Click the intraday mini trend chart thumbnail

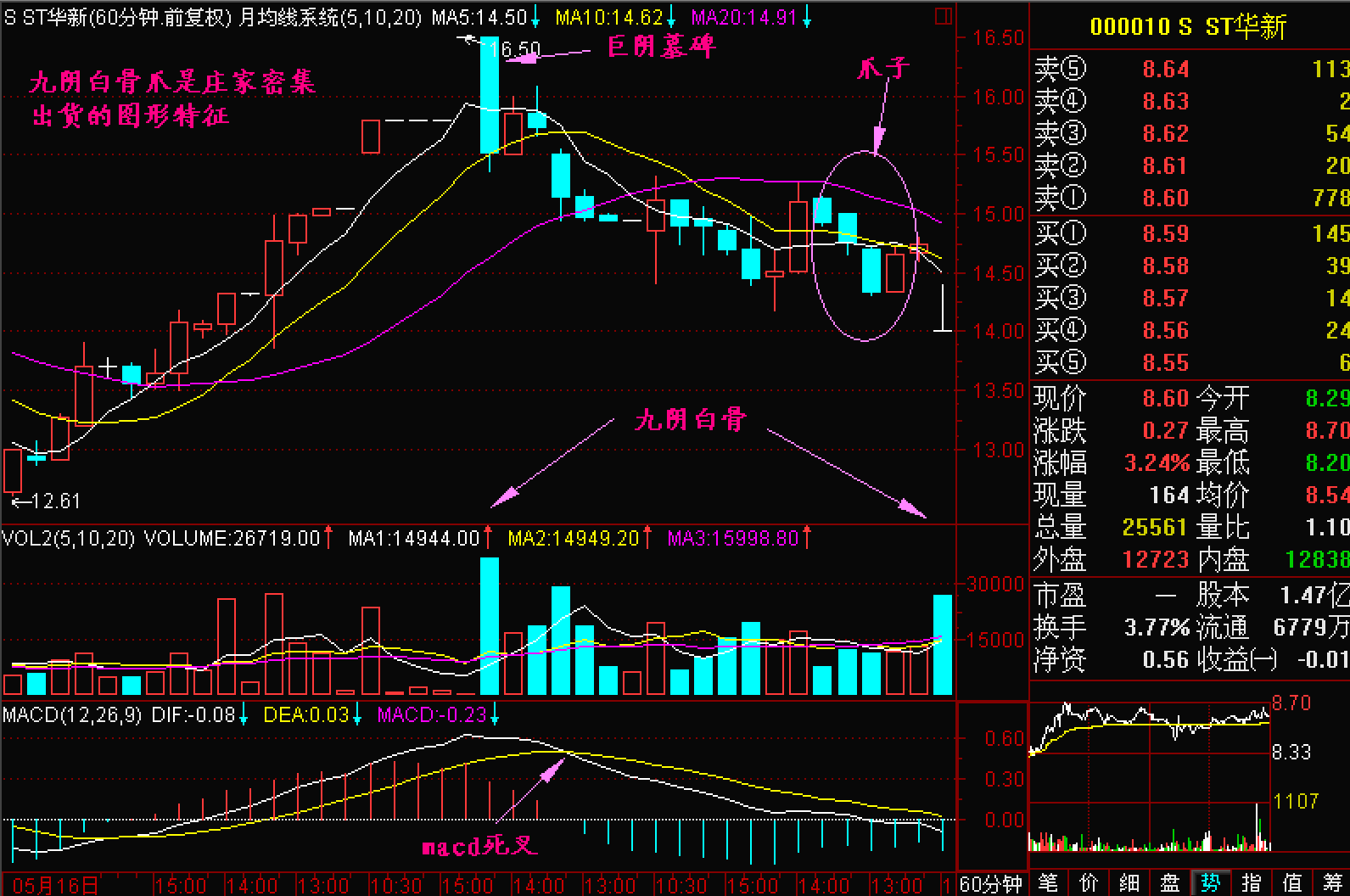tap(1150, 776)
